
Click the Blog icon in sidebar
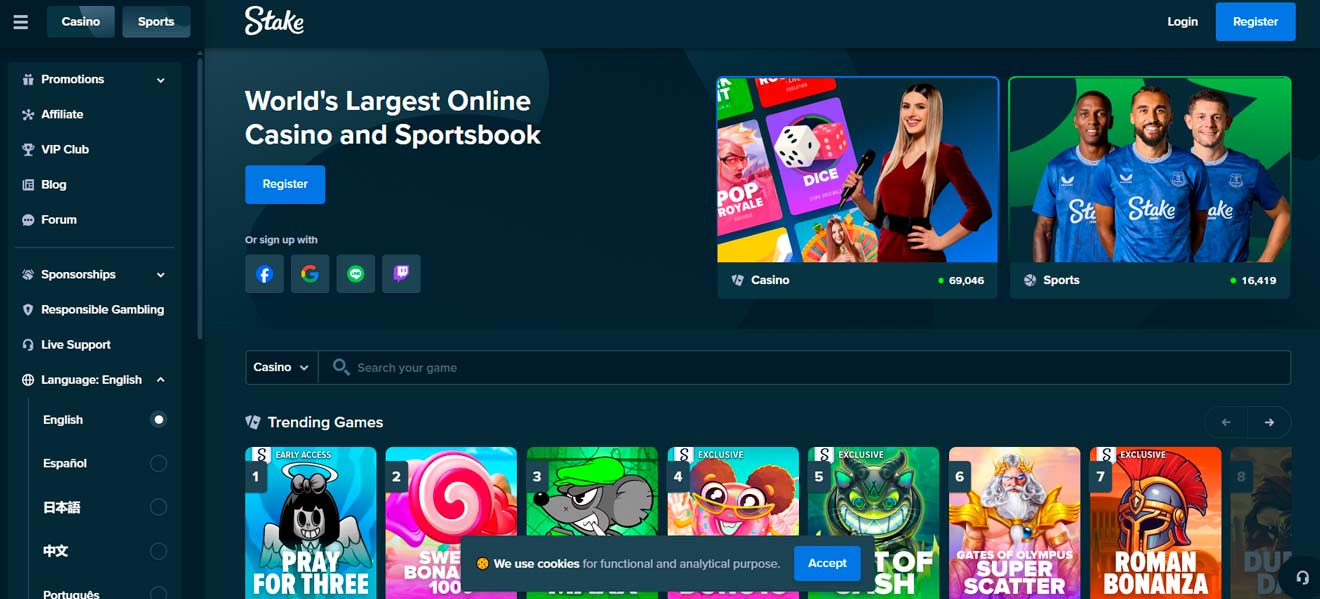[28, 184]
